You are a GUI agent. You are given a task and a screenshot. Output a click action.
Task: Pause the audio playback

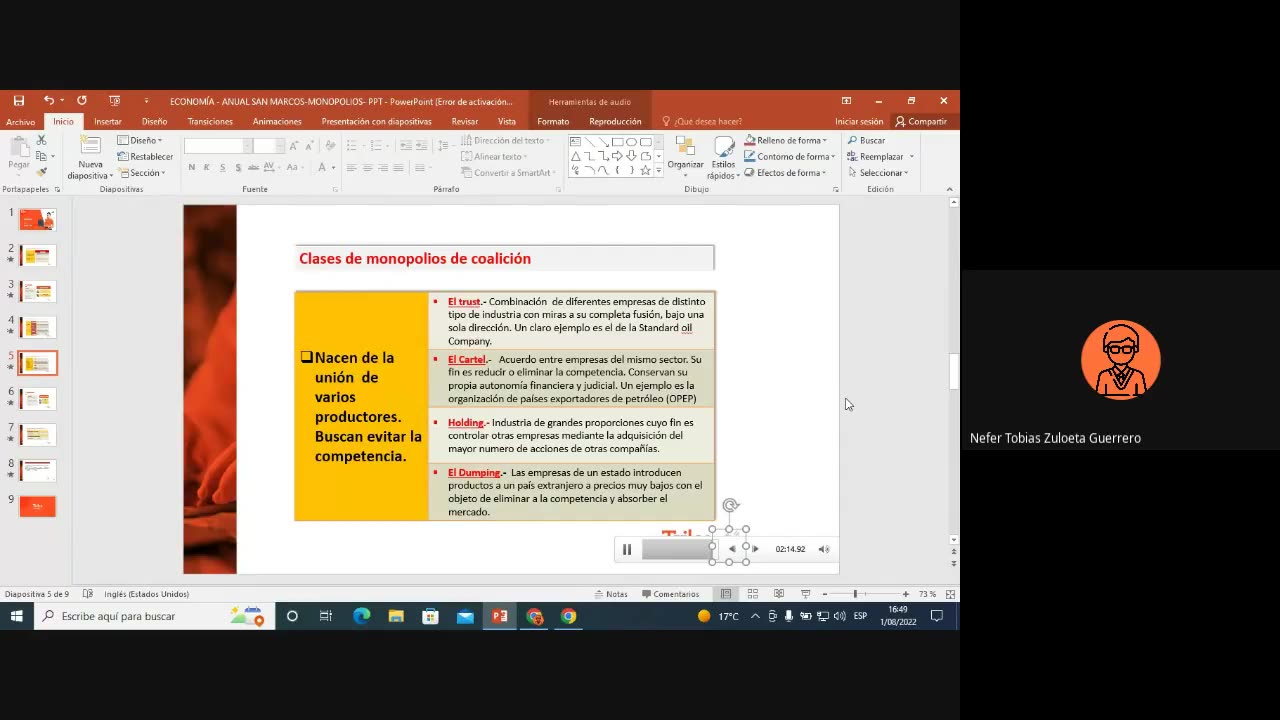(x=627, y=549)
